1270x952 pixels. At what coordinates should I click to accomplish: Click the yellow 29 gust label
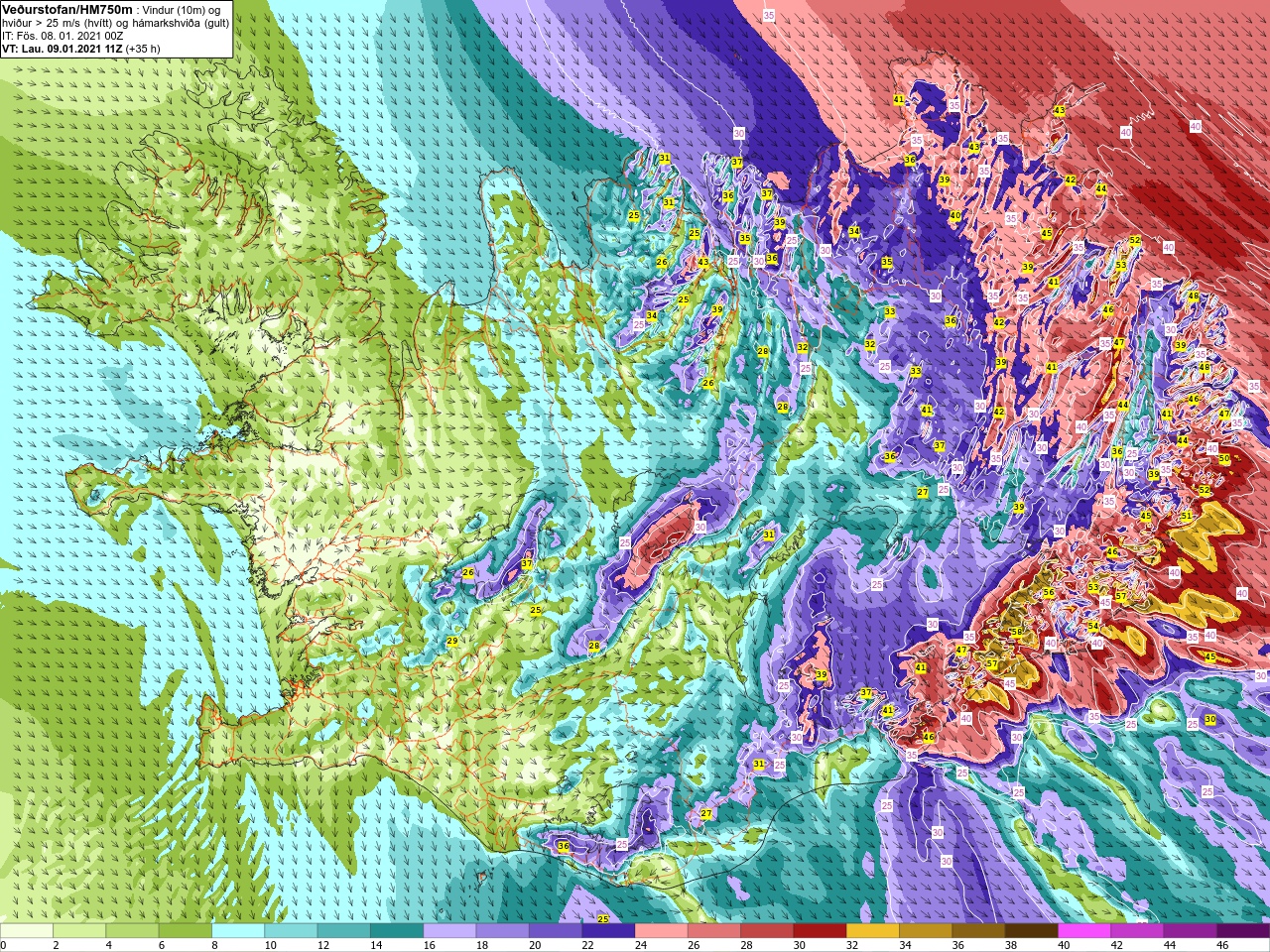tap(452, 642)
